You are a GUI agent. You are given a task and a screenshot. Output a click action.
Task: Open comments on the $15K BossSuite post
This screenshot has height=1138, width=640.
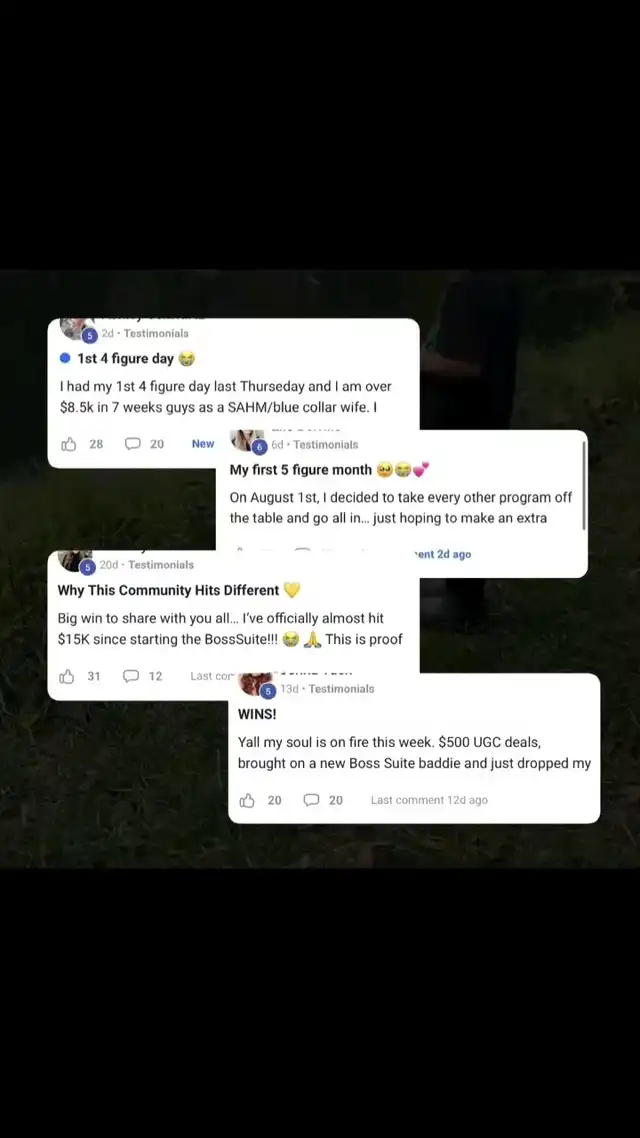coord(131,676)
